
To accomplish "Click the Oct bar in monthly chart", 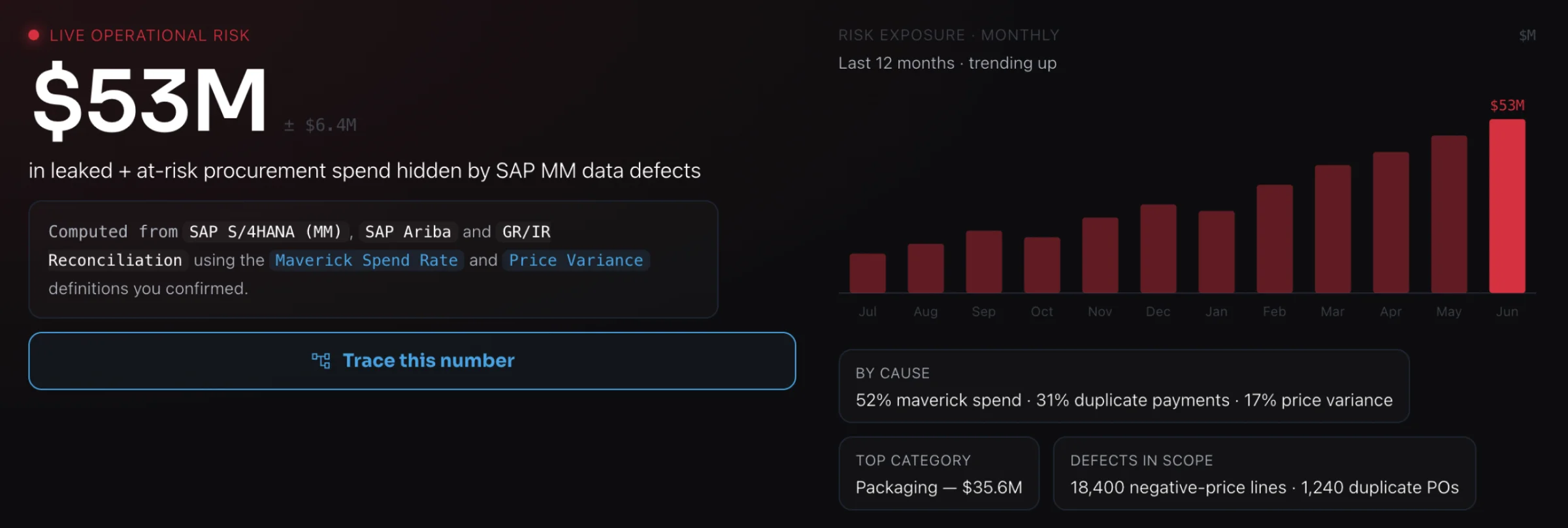I will [x=1042, y=265].
